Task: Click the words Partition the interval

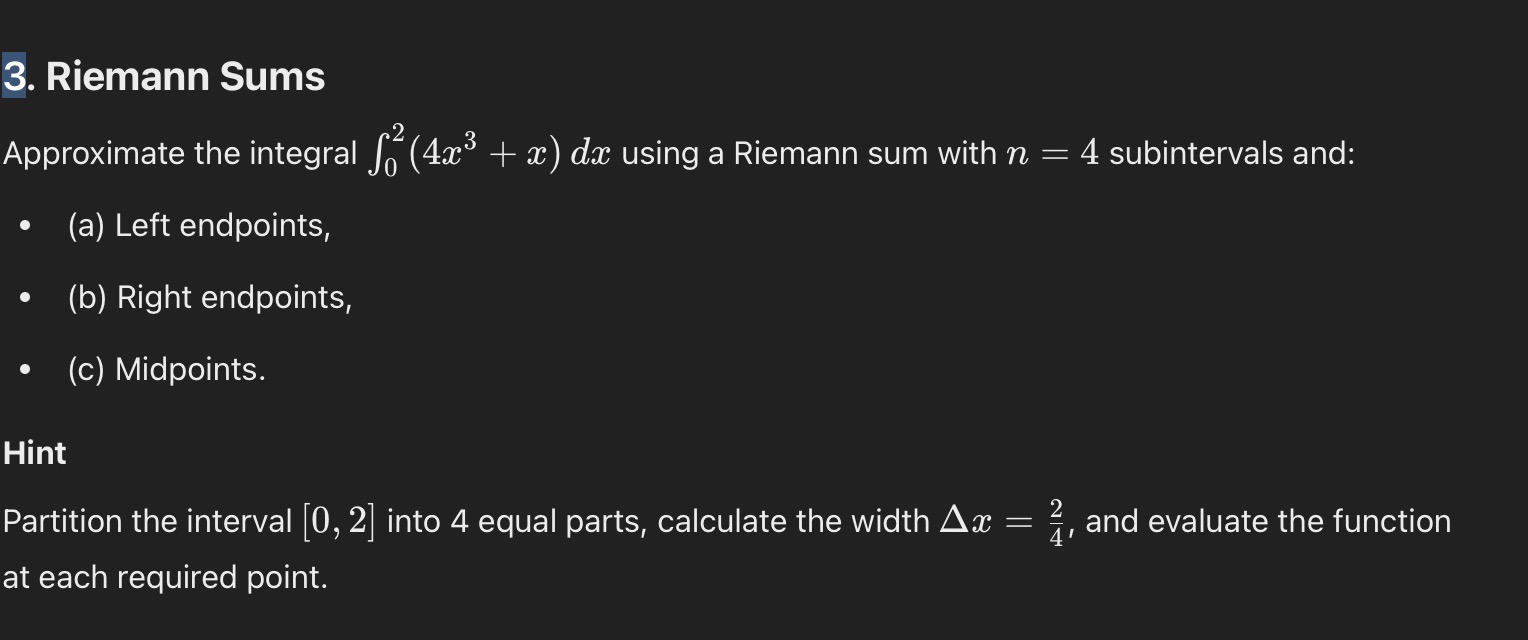Action: [147, 522]
